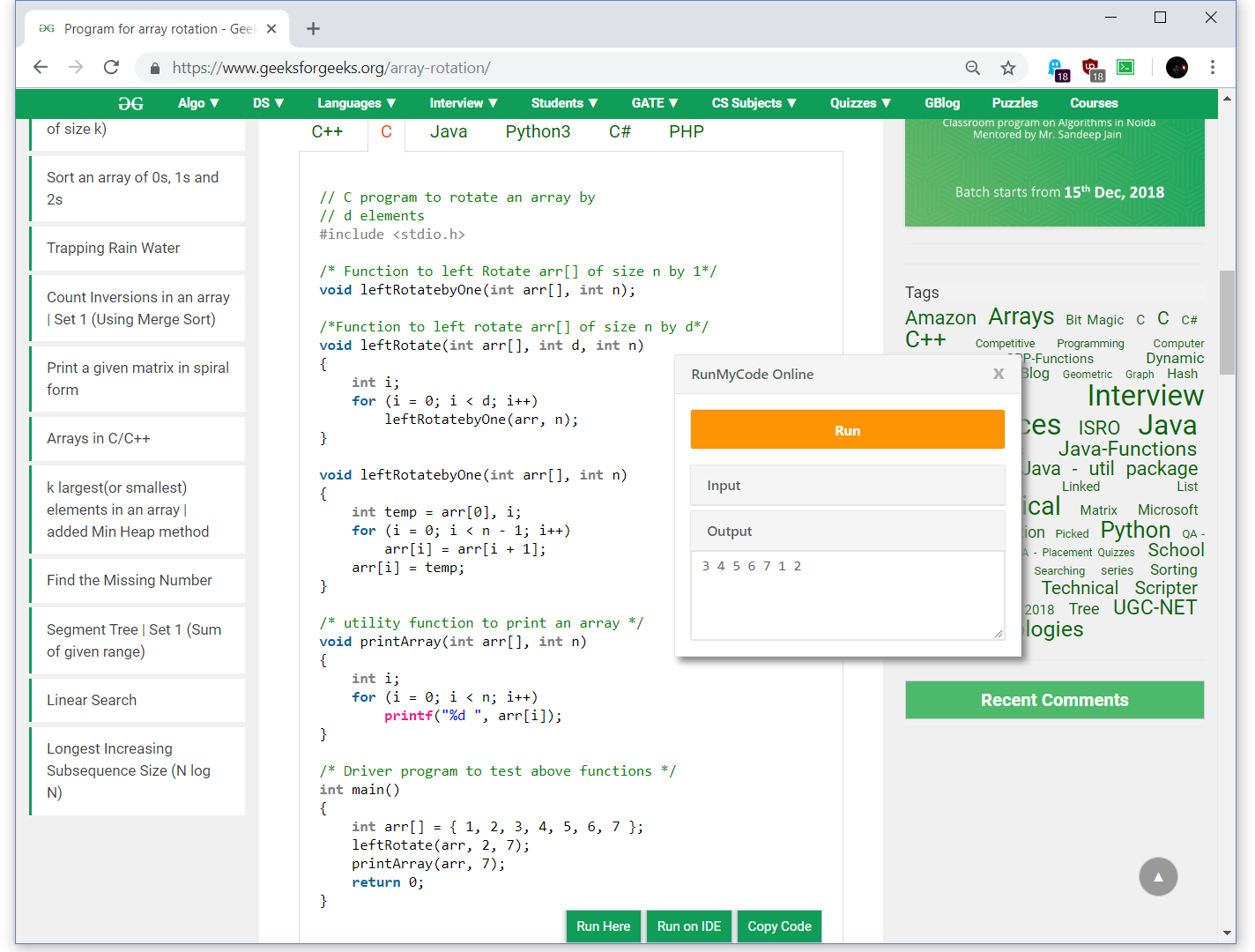Open Chrome's three-dot menu
Image resolution: width=1255 pixels, height=952 pixels.
pos(1213,68)
